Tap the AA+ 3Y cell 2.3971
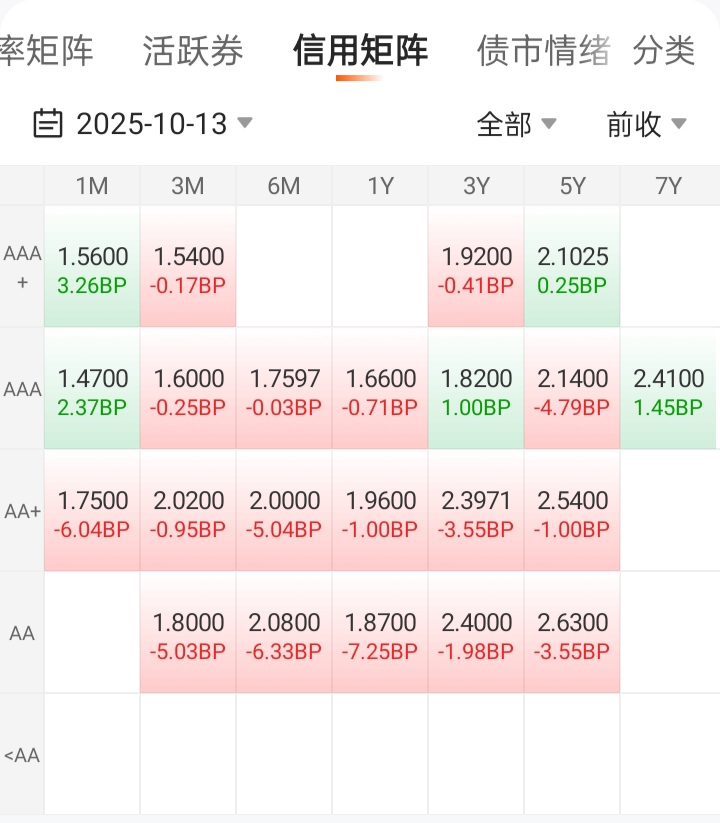The image size is (720, 823). tap(476, 512)
